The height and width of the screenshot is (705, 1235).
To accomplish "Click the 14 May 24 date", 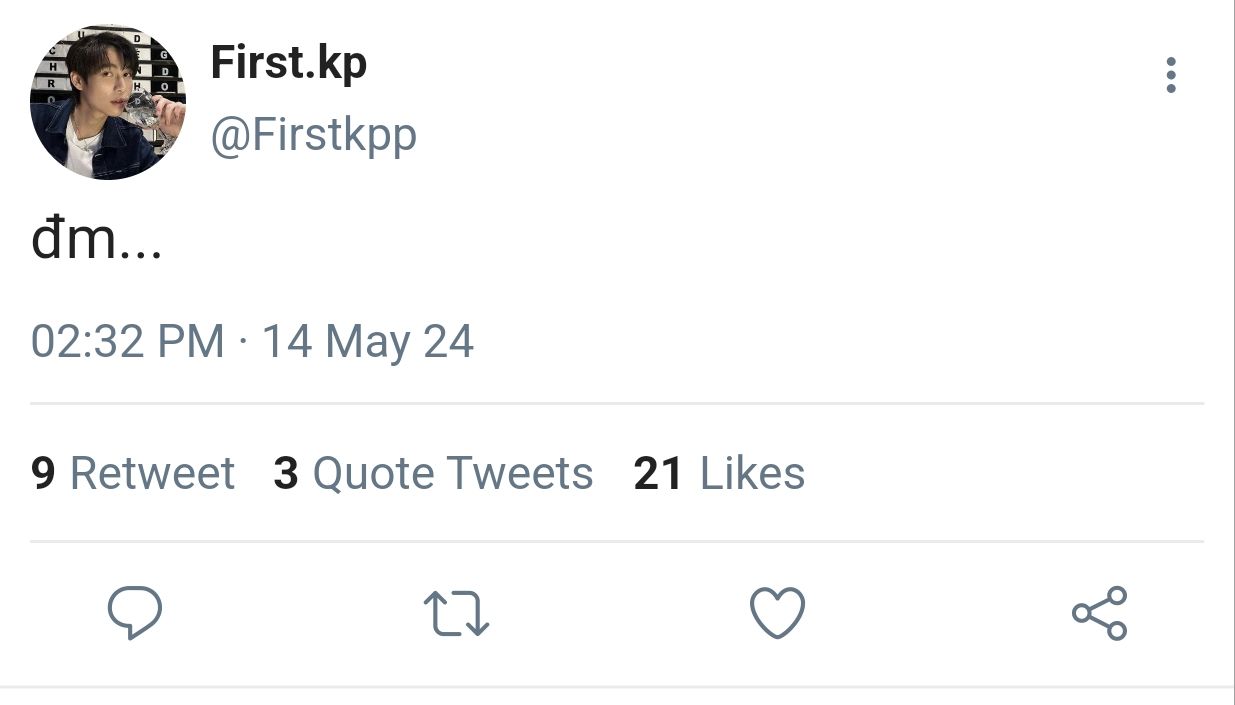I will (367, 342).
